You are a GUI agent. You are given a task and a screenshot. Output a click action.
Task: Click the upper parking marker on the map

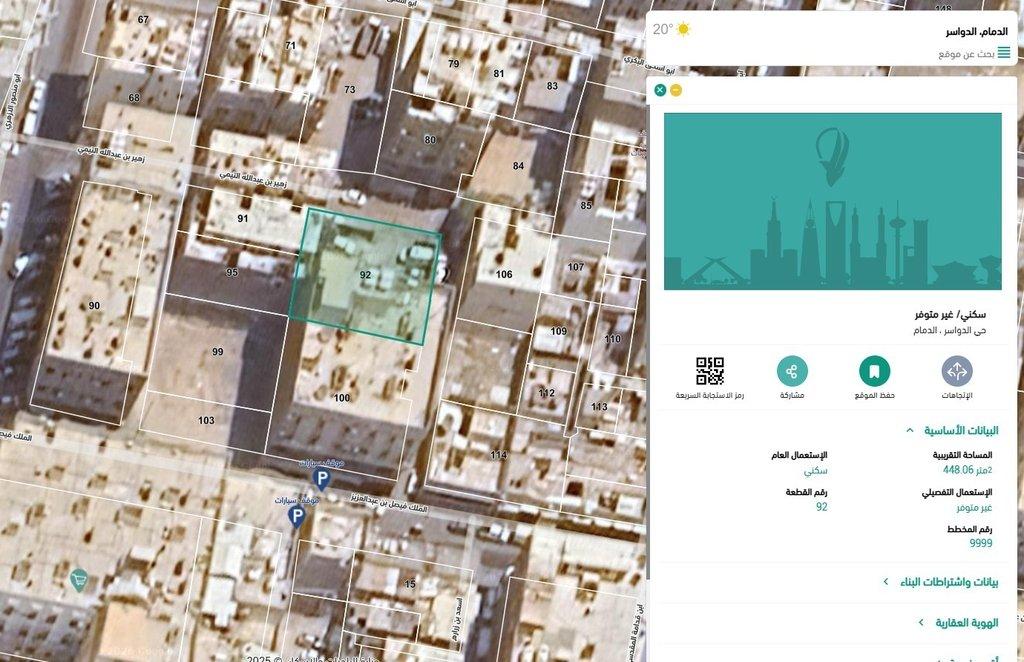tap(321, 480)
